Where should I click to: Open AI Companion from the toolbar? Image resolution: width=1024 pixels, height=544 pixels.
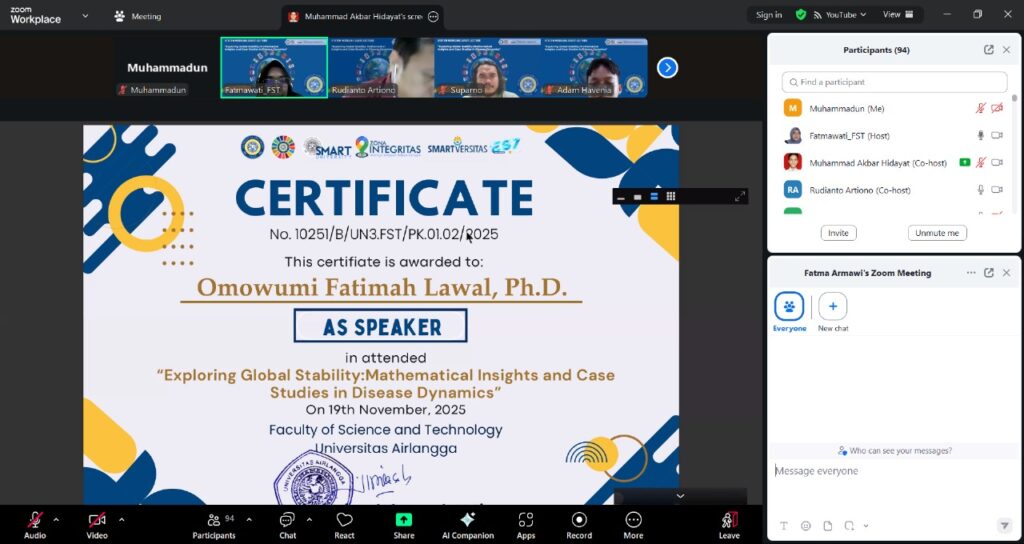467,524
